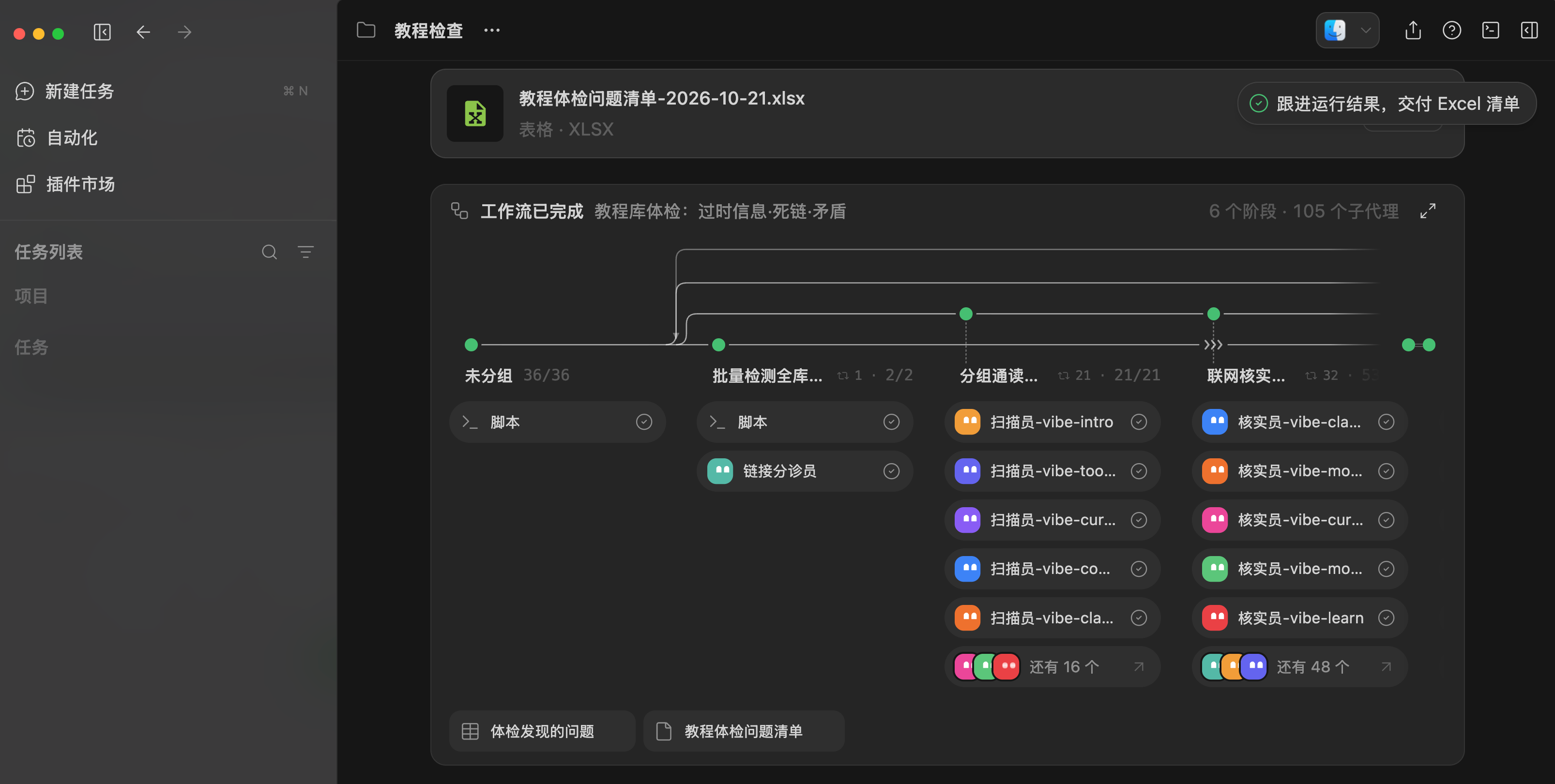Click the folder icon beside 教程检查

pos(366,30)
